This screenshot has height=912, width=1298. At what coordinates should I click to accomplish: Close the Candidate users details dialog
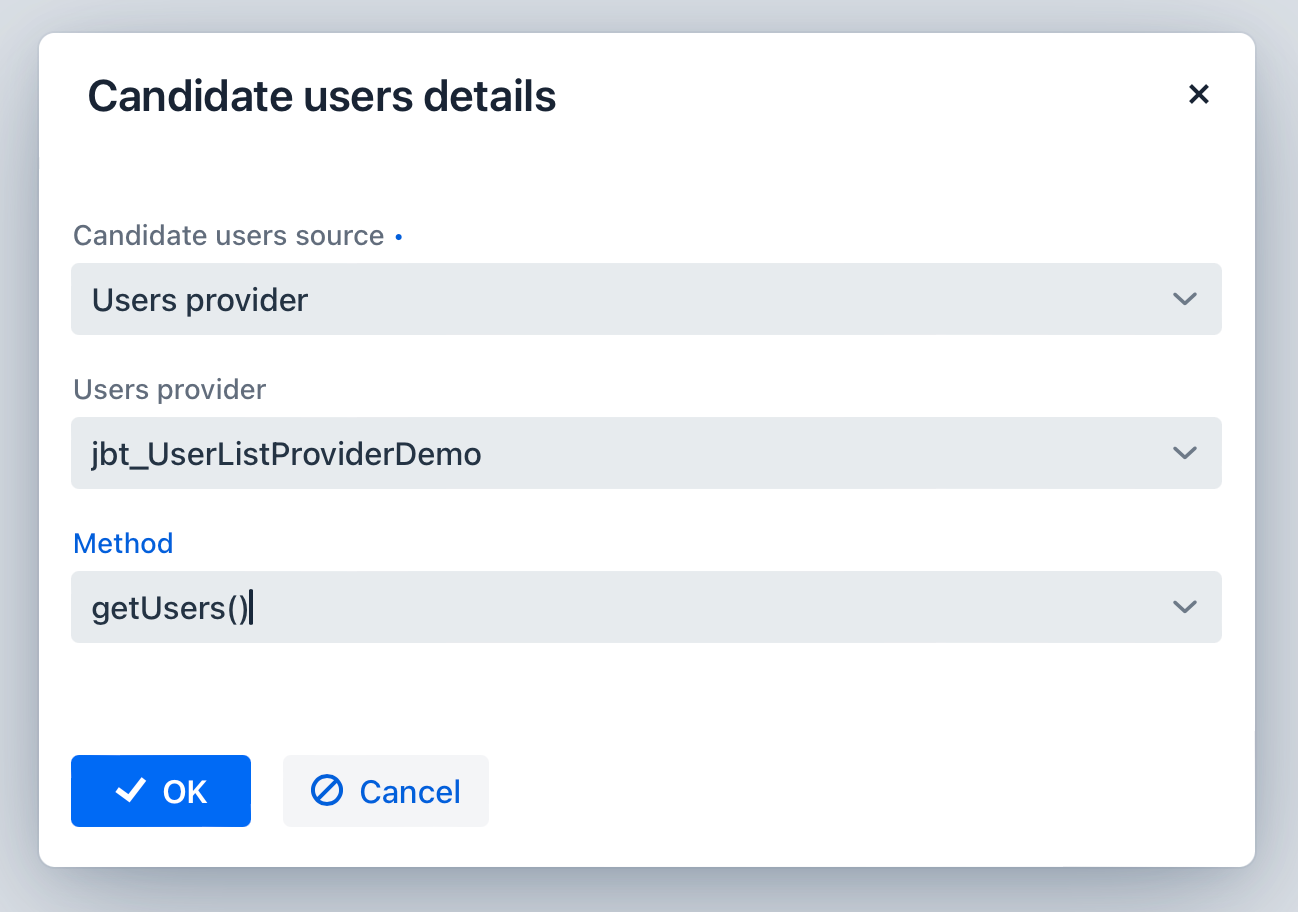pyautogui.click(x=1198, y=94)
